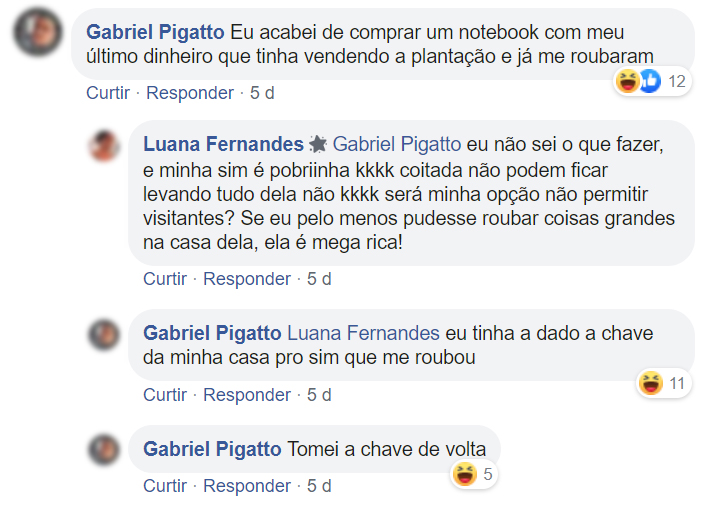Click the laughing emoji with 5 reactions
Viewport: 709px width, 511px height.
click(x=463, y=474)
